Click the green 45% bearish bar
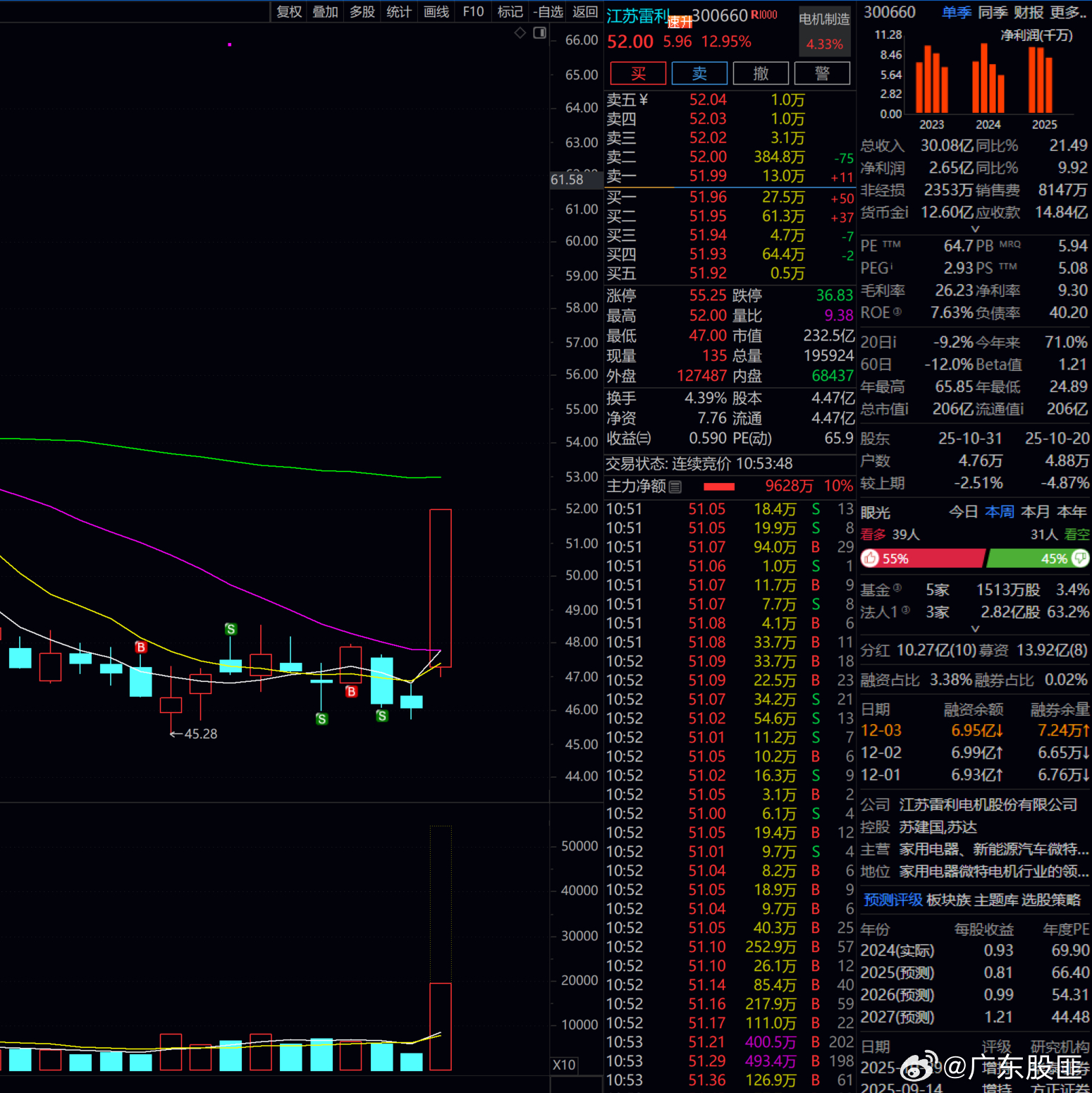Viewport: 1092px width, 1093px height. [1038, 558]
